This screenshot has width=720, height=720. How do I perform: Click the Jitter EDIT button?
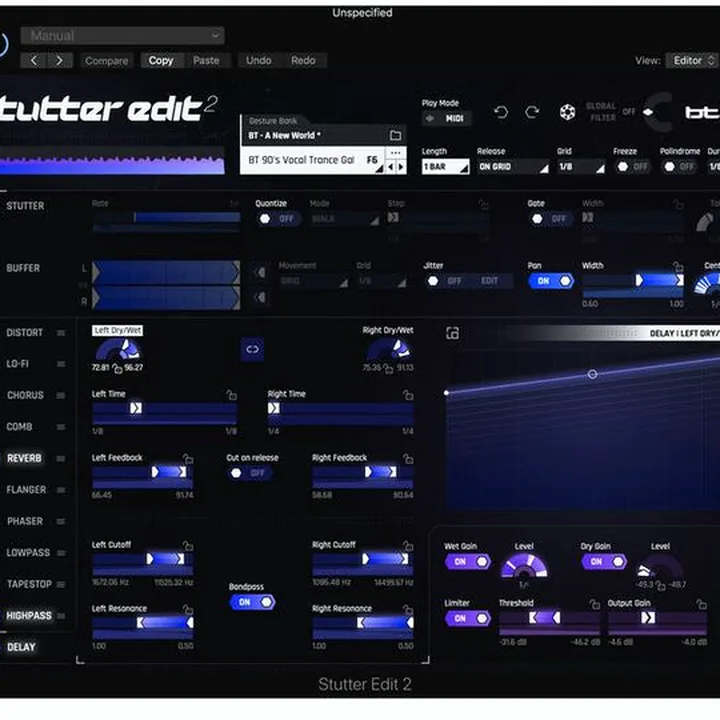(x=489, y=281)
